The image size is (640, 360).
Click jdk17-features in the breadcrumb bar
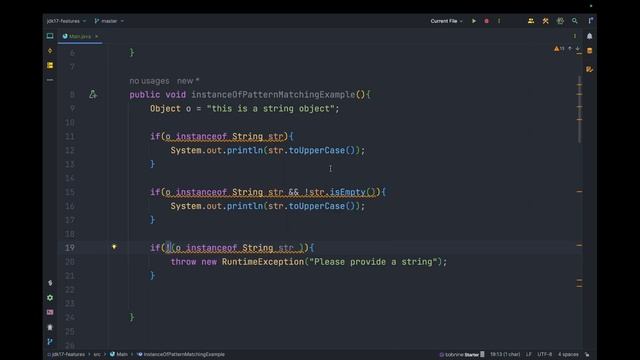point(67,354)
